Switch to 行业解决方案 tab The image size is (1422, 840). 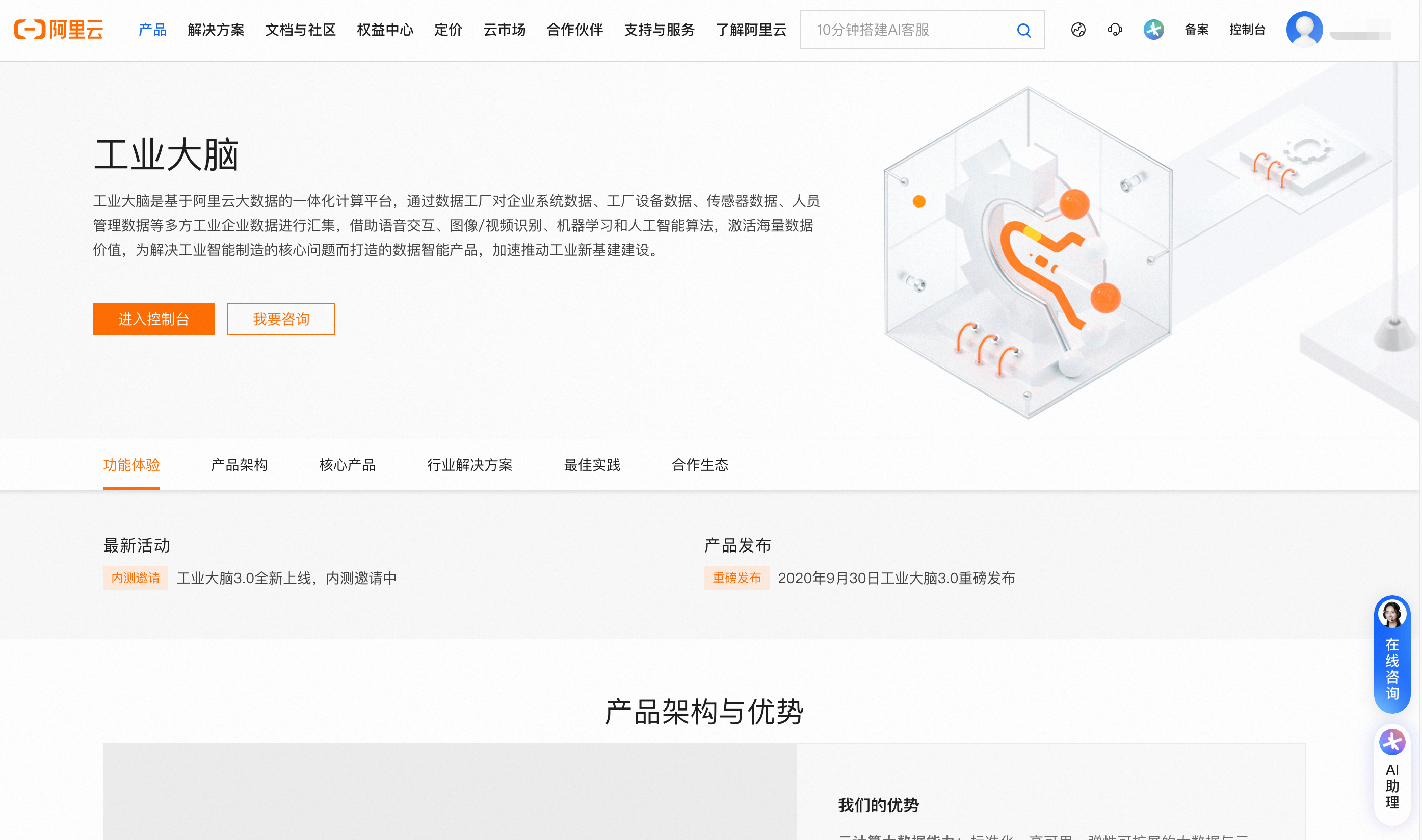tap(469, 465)
